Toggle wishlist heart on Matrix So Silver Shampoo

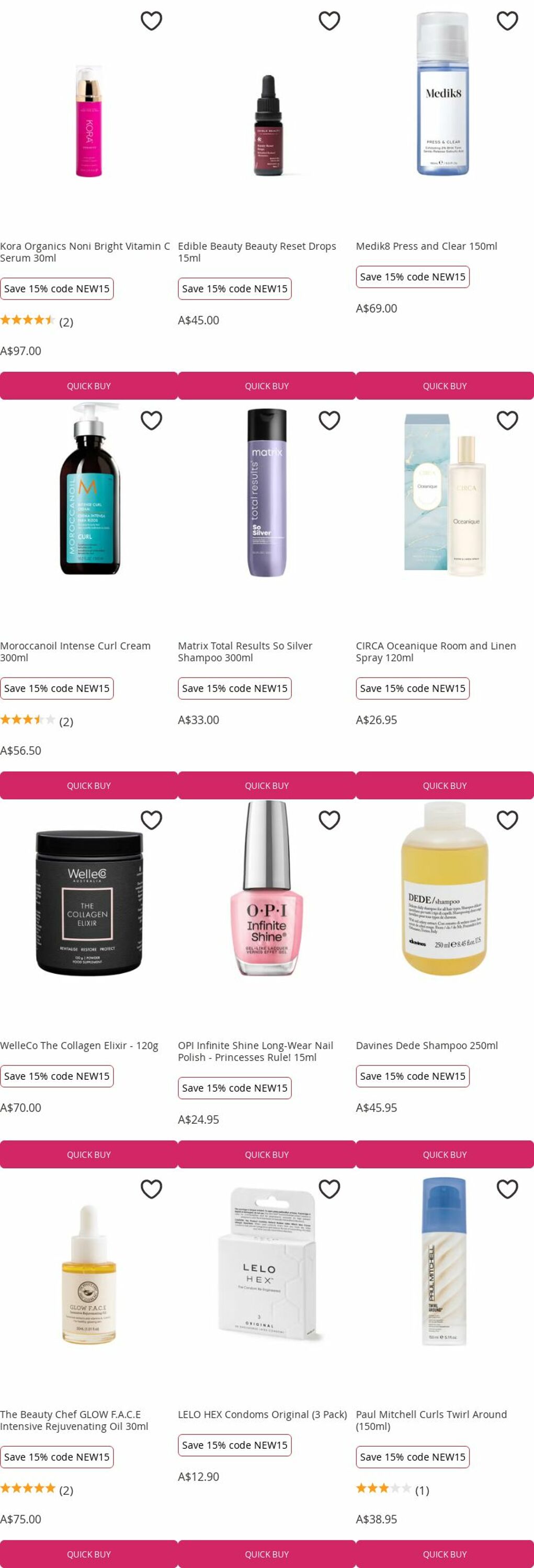tap(329, 420)
